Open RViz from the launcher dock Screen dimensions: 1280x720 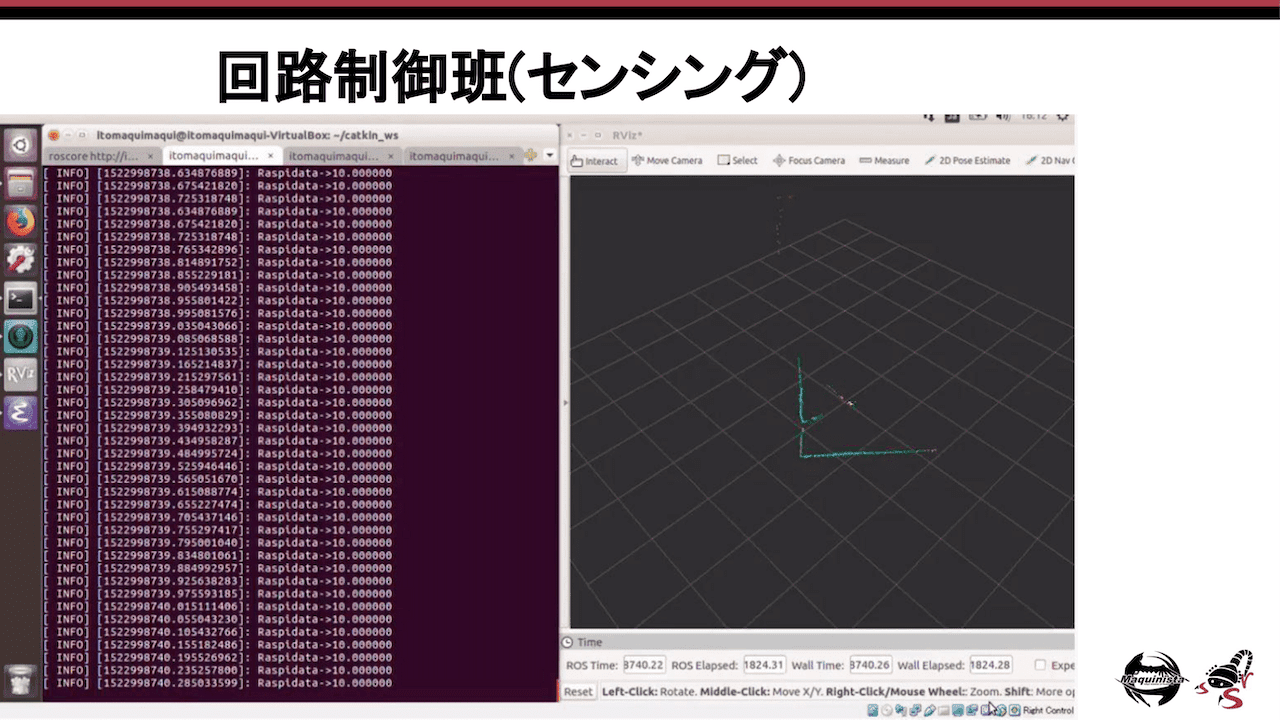(x=21, y=374)
